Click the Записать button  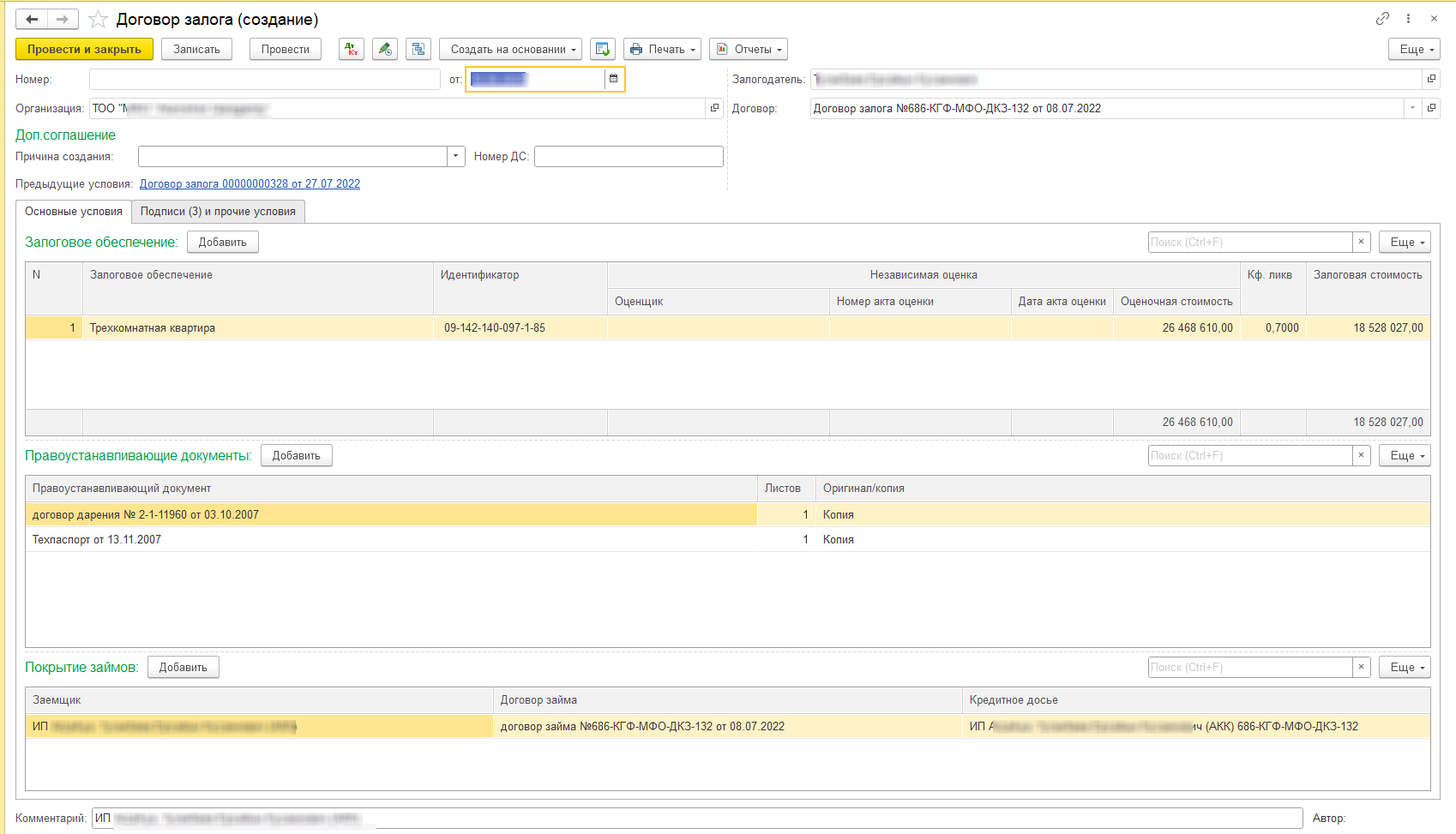coord(196,49)
